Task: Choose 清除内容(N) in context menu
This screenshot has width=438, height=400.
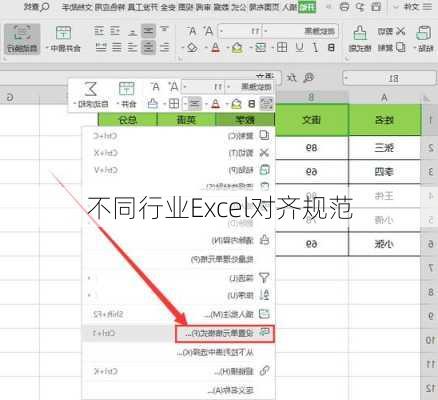Action: 179,240
